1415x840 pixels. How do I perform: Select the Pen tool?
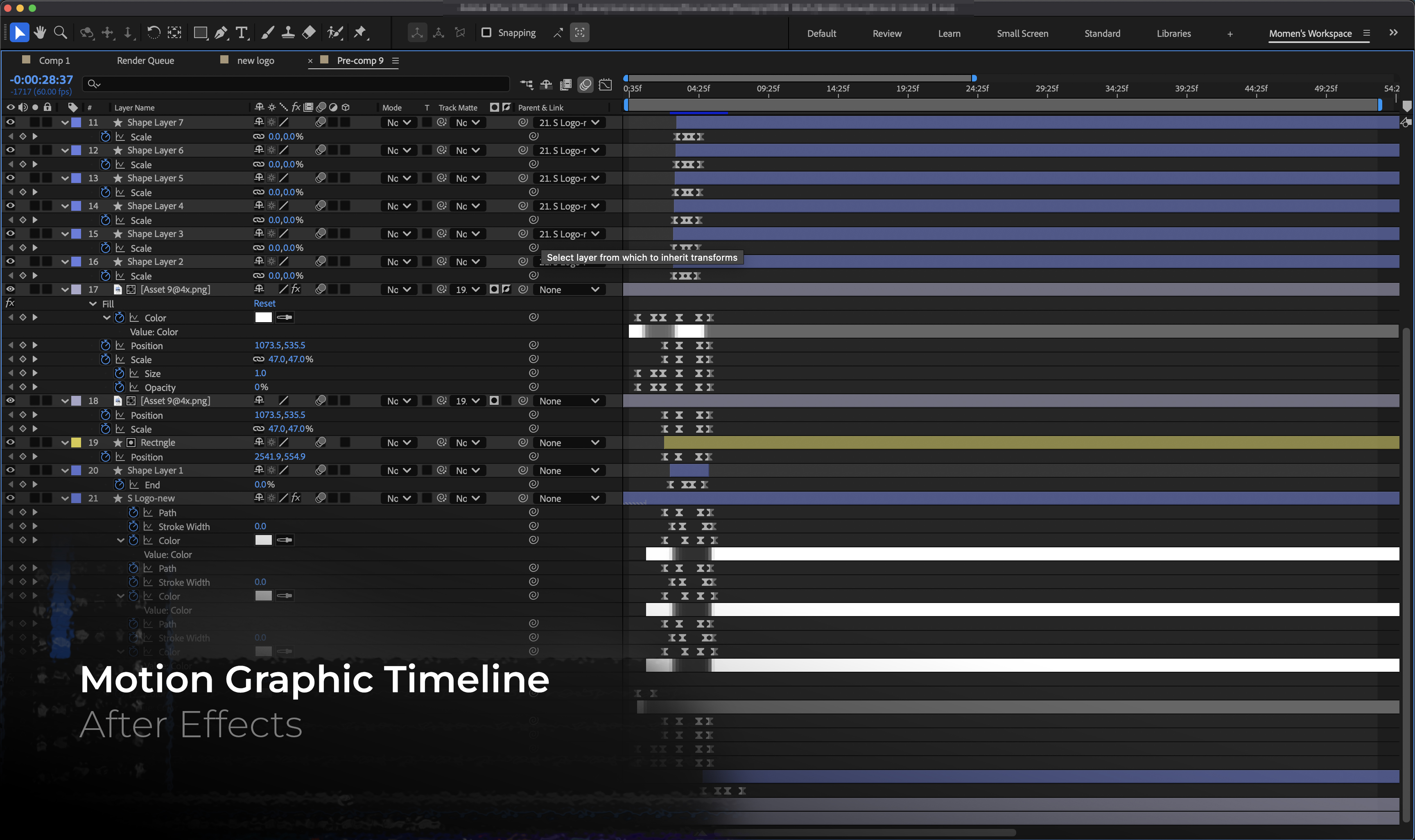[222, 32]
